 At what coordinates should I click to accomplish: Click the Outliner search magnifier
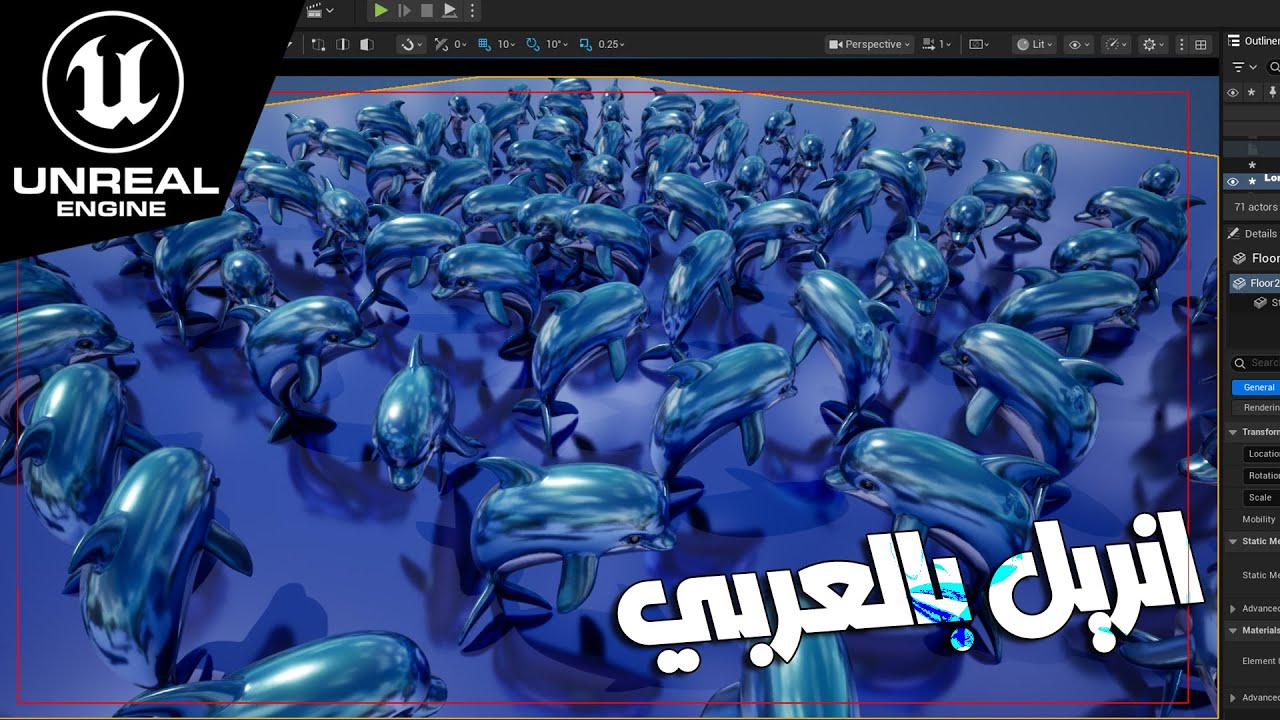(x=1273, y=67)
